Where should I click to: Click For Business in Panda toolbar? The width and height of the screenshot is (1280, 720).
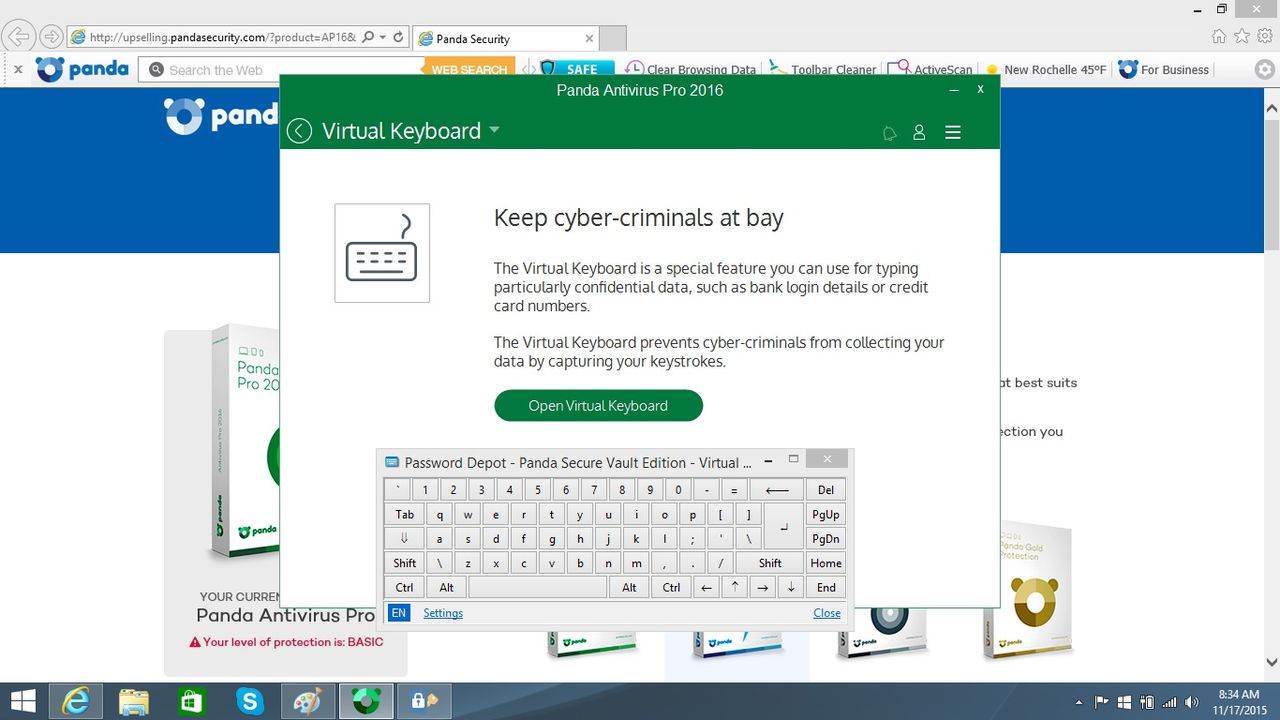1164,69
